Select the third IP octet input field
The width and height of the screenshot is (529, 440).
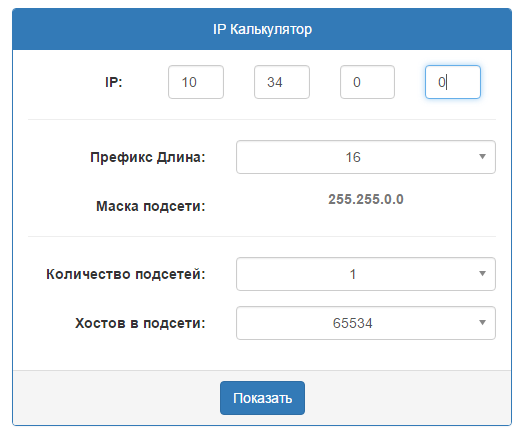tap(367, 82)
